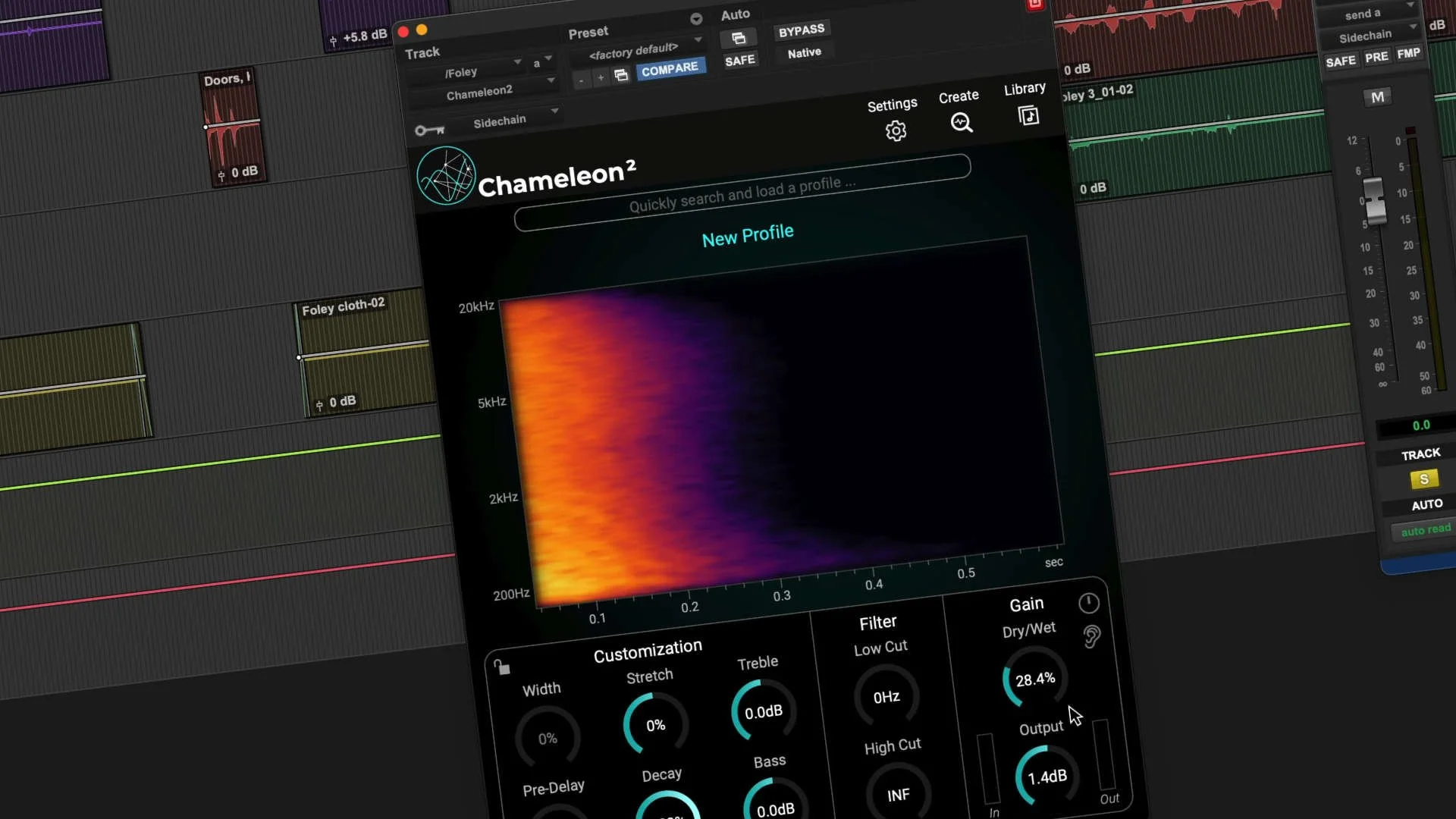This screenshot has width=1456, height=819.
Task: Select the Create profile magnifier icon
Action: pyautogui.click(x=961, y=122)
